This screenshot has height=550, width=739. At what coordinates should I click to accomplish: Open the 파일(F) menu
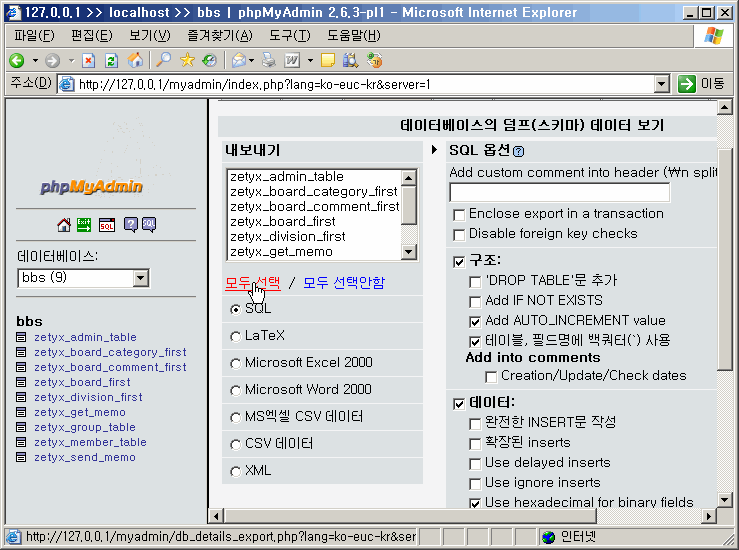point(34,36)
